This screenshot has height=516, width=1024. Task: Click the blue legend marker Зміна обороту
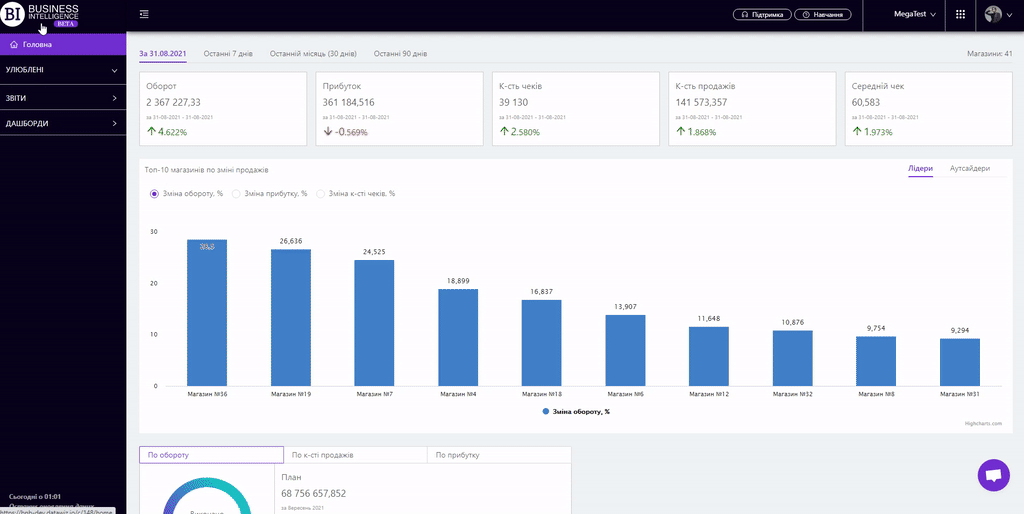(546, 411)
